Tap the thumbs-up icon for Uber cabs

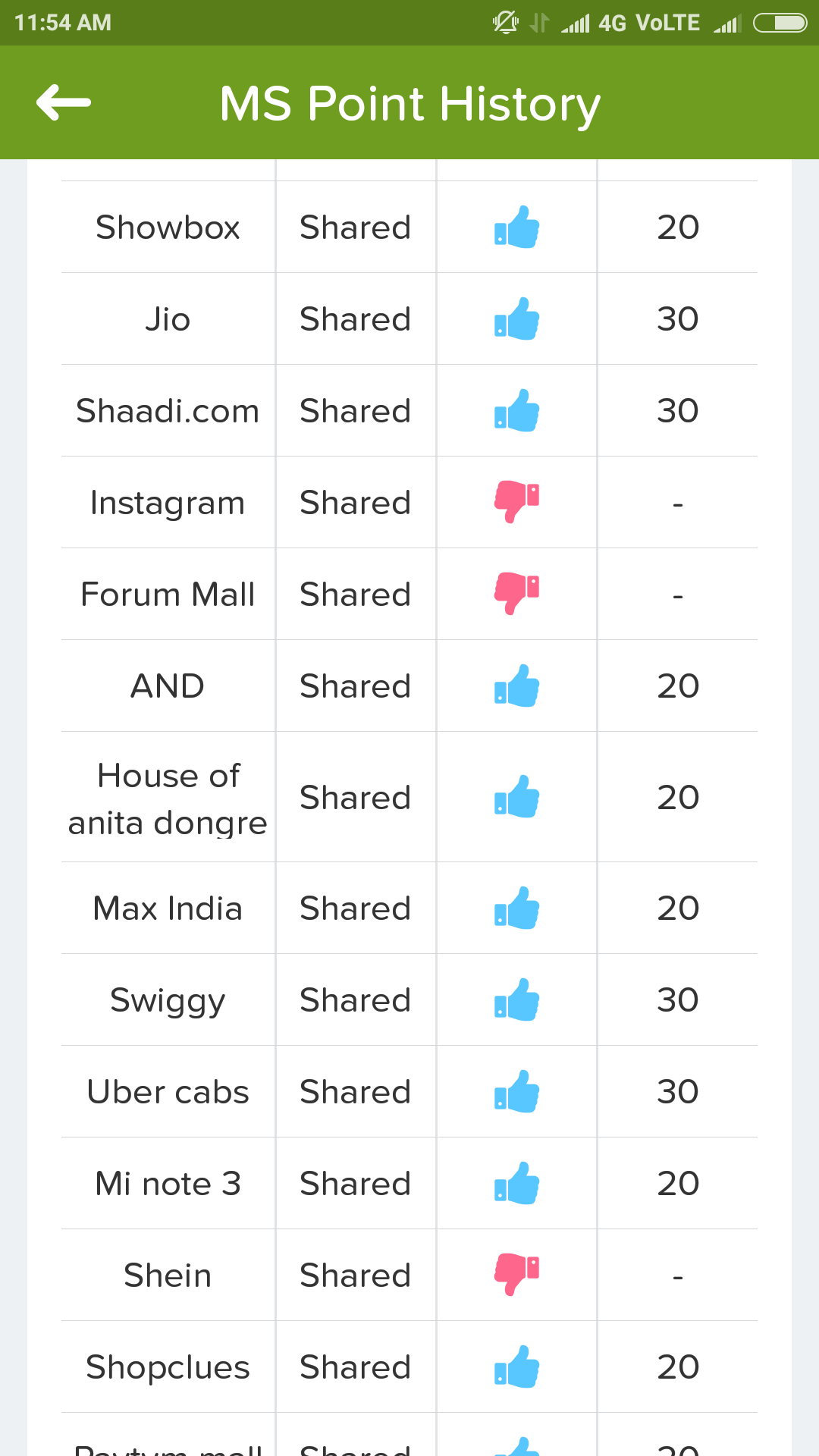(516, 1091)
